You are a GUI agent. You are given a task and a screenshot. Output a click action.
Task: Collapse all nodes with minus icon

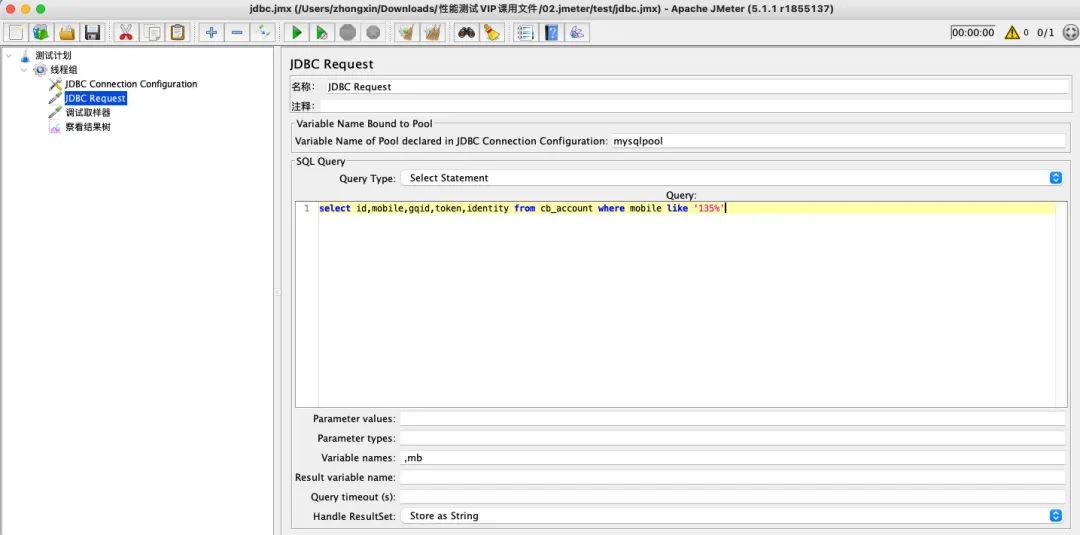click(237, 32)
